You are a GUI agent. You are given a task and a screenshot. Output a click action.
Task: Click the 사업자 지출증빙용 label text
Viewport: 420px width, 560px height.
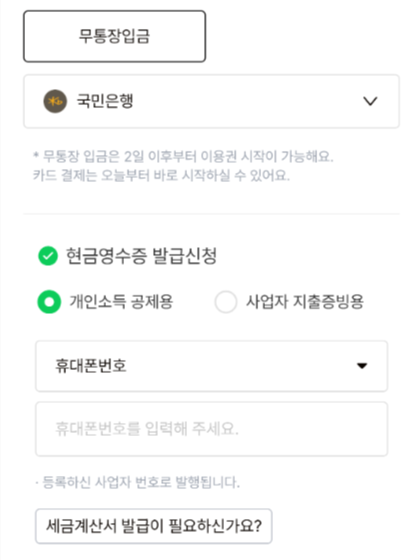pyautogui.click(x=305, y=302)
